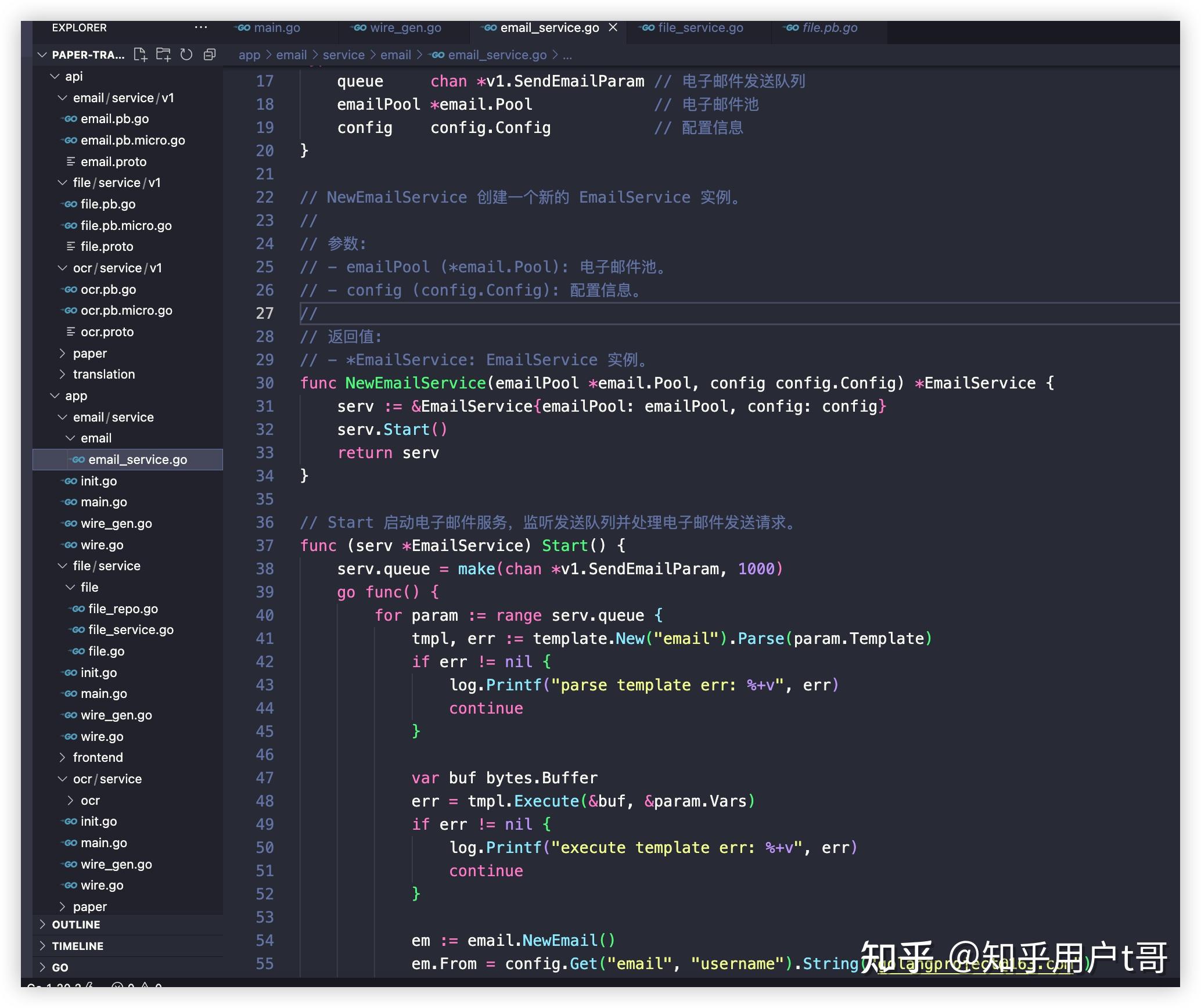Close the email_service.go tab
1201x1008 pixels.
click(613, 27)
